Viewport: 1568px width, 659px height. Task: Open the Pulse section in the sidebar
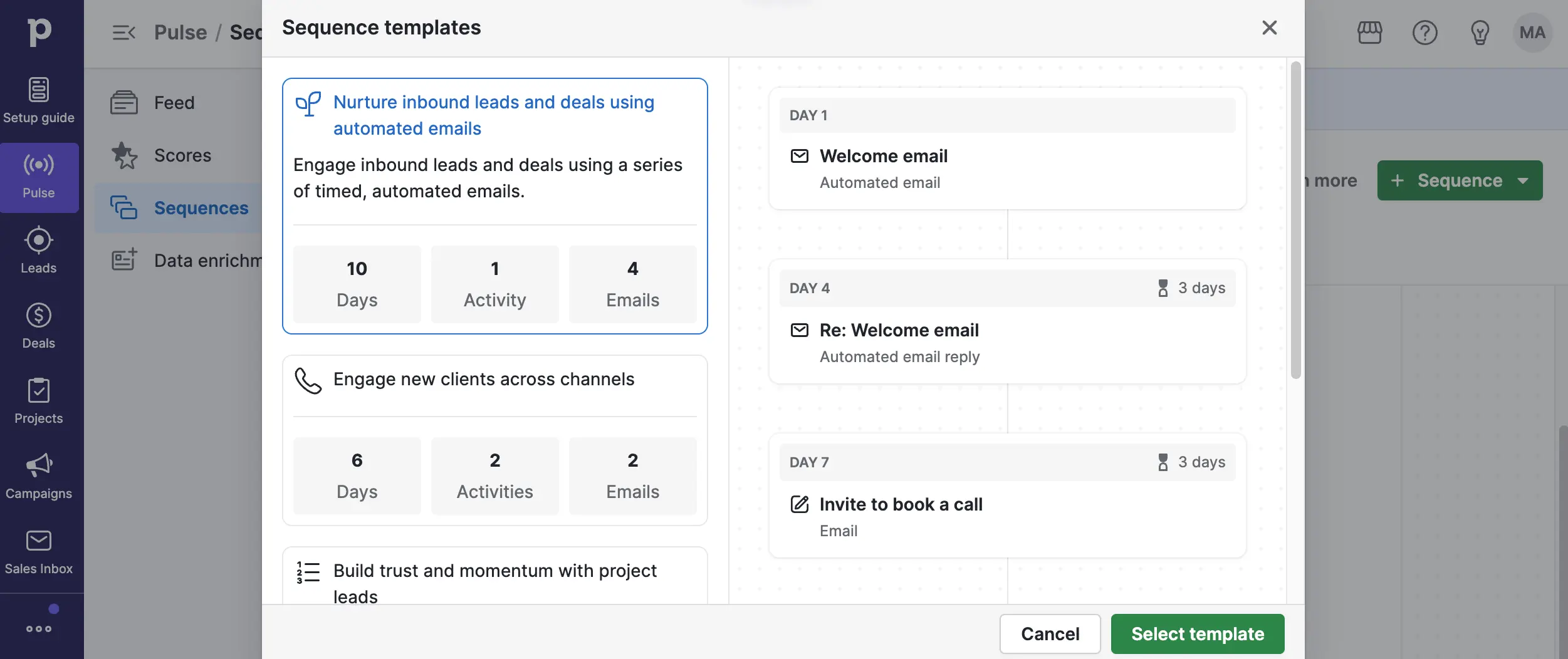coord(39,177)
